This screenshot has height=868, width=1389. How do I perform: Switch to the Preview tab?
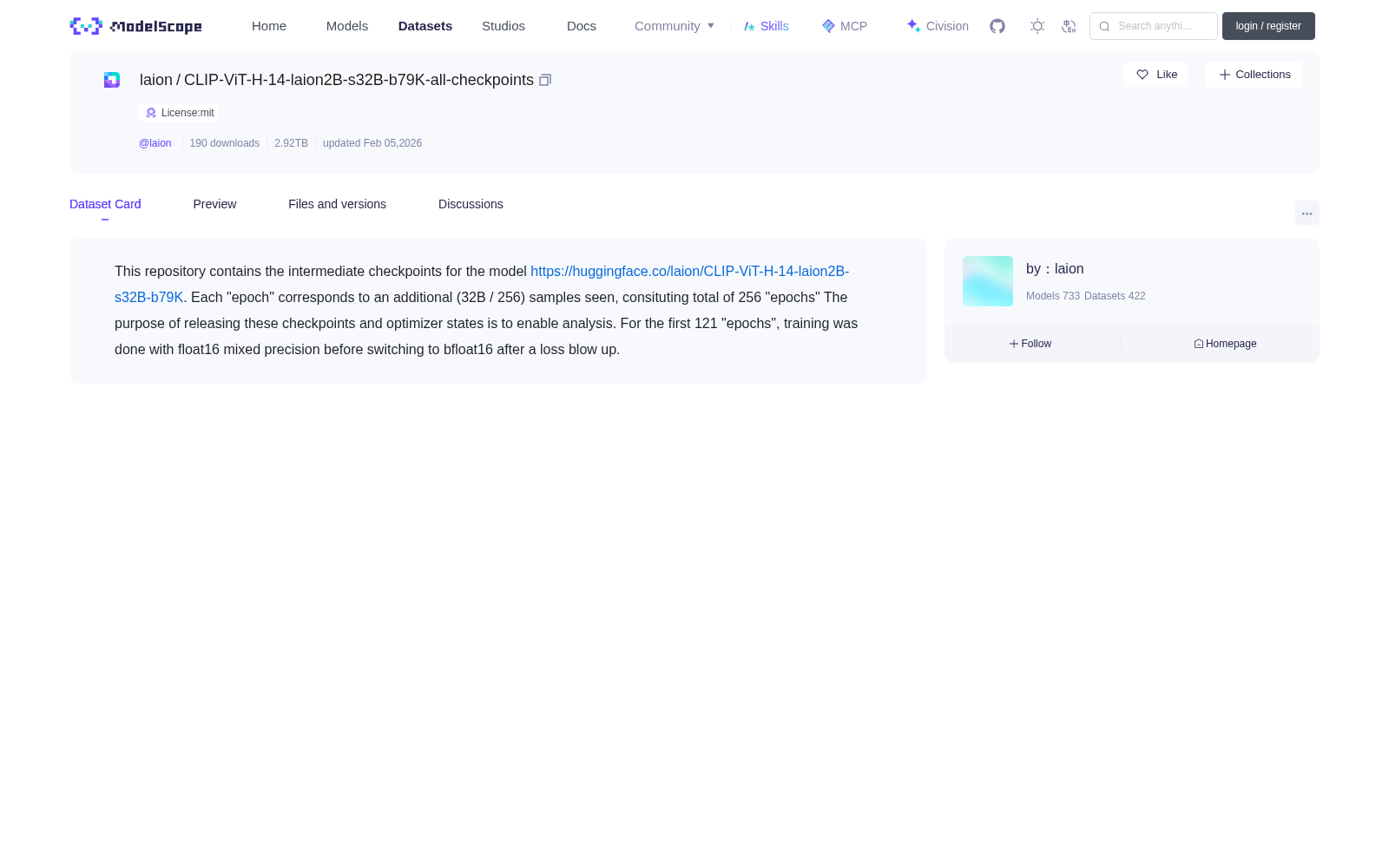(214, 204)
